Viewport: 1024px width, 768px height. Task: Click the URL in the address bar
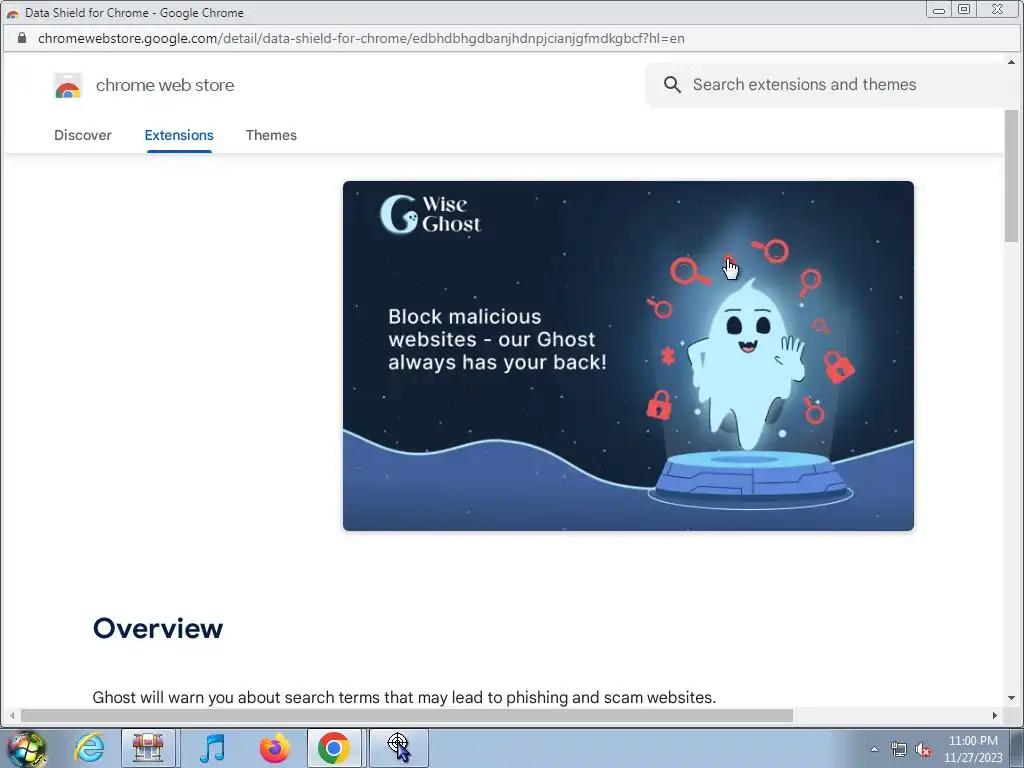361,38
